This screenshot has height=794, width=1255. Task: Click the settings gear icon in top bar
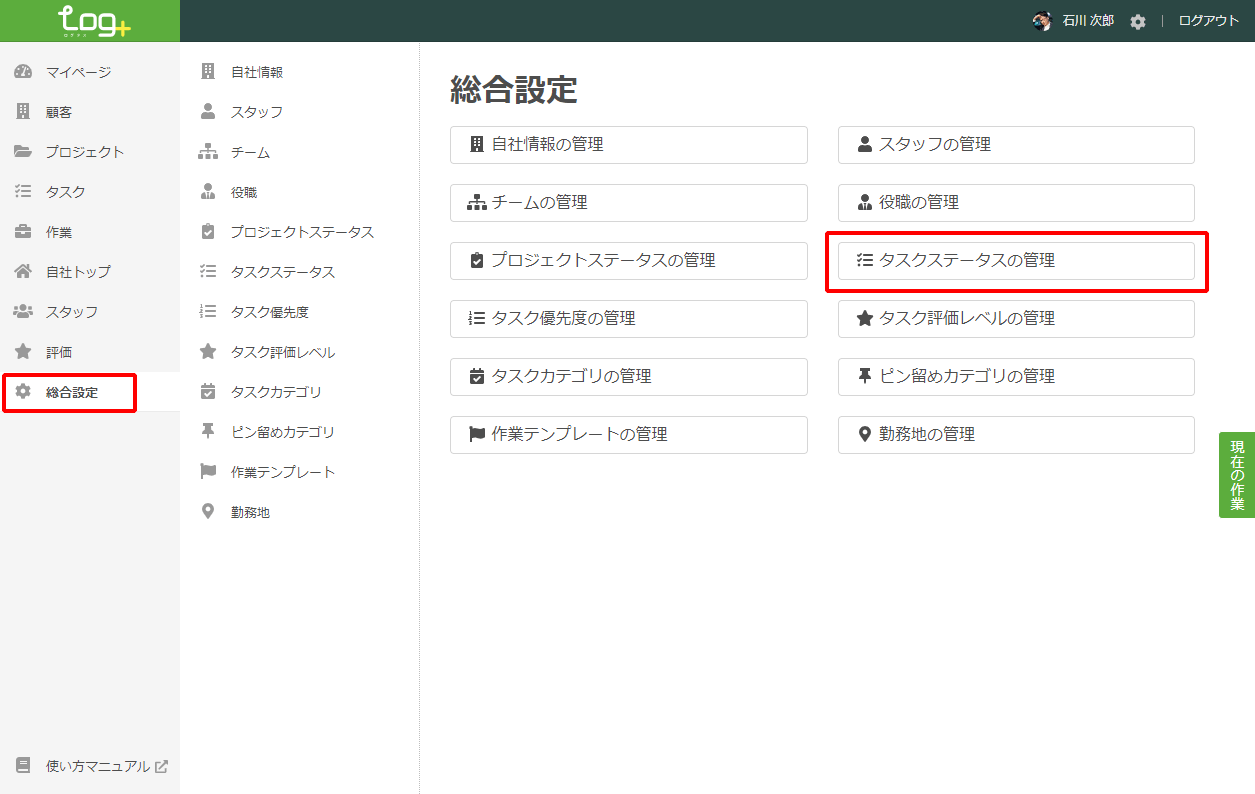tap(1138, 20)
